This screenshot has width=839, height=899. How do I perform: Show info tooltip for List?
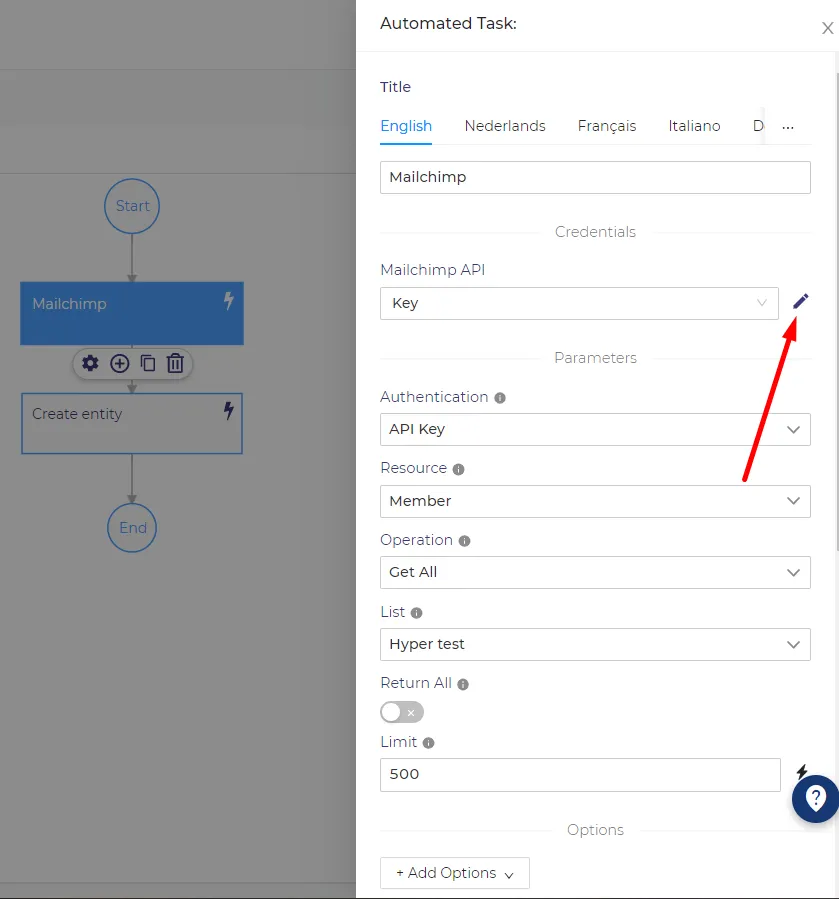point(417,613)
